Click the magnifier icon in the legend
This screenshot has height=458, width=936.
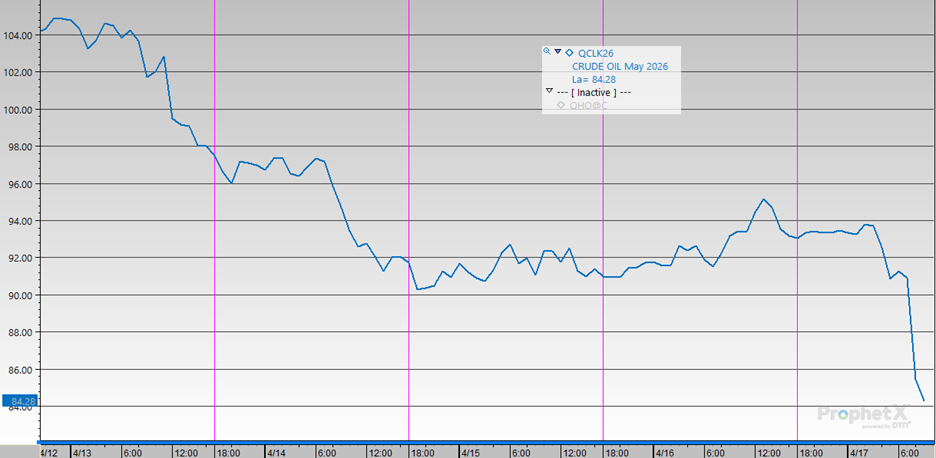pos(547,52)
